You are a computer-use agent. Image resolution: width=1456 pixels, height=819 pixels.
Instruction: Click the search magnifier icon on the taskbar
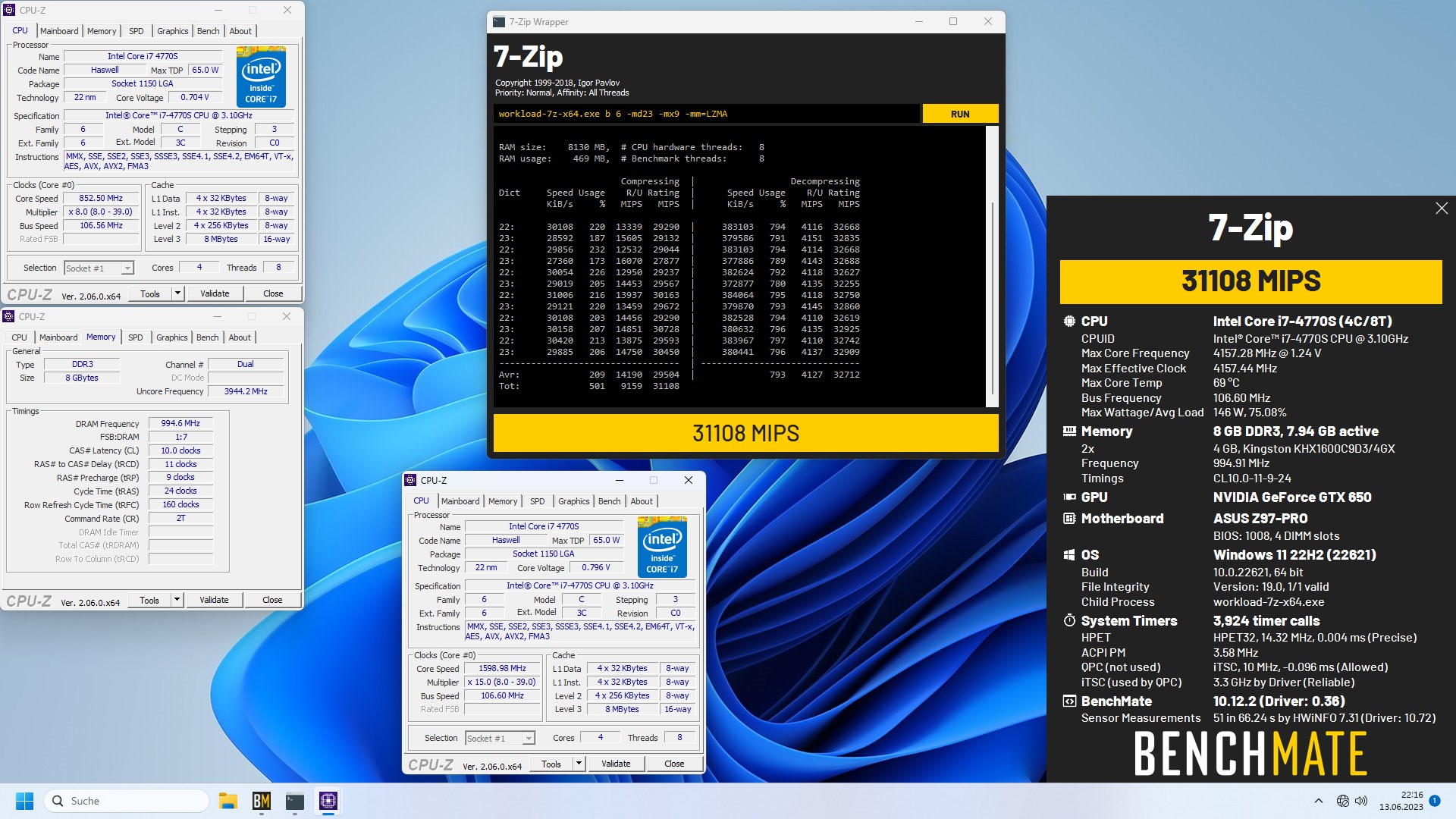pyautogui.click(x=58, y=801)
